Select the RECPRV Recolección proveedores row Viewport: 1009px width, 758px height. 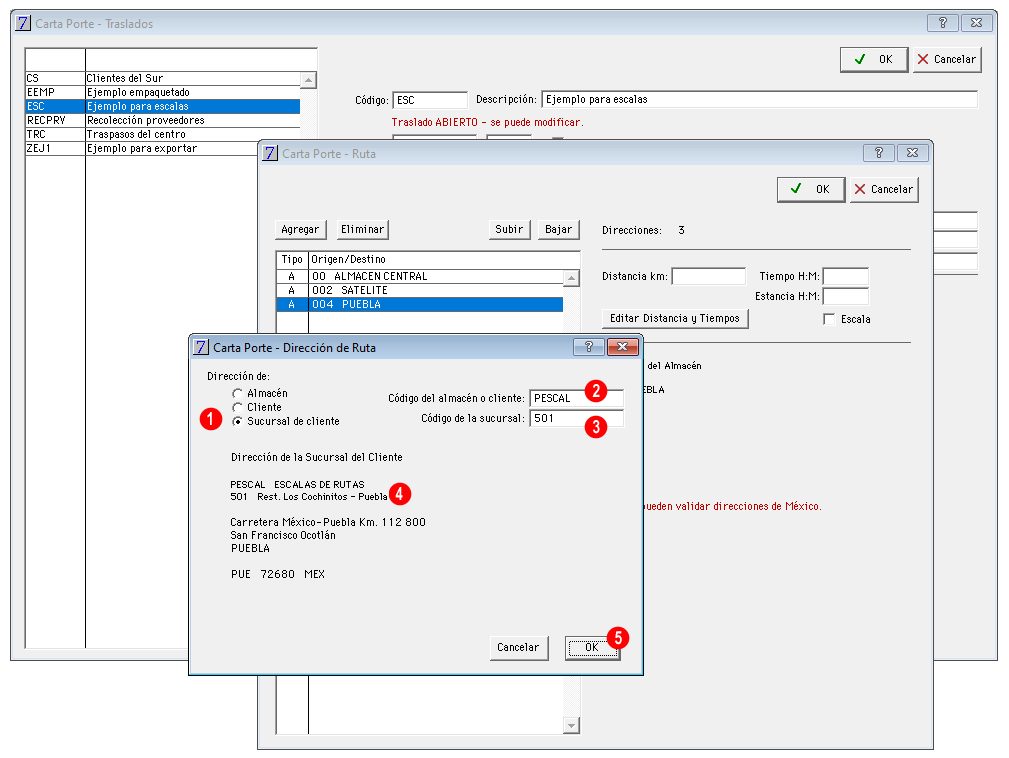click(163, 120)
